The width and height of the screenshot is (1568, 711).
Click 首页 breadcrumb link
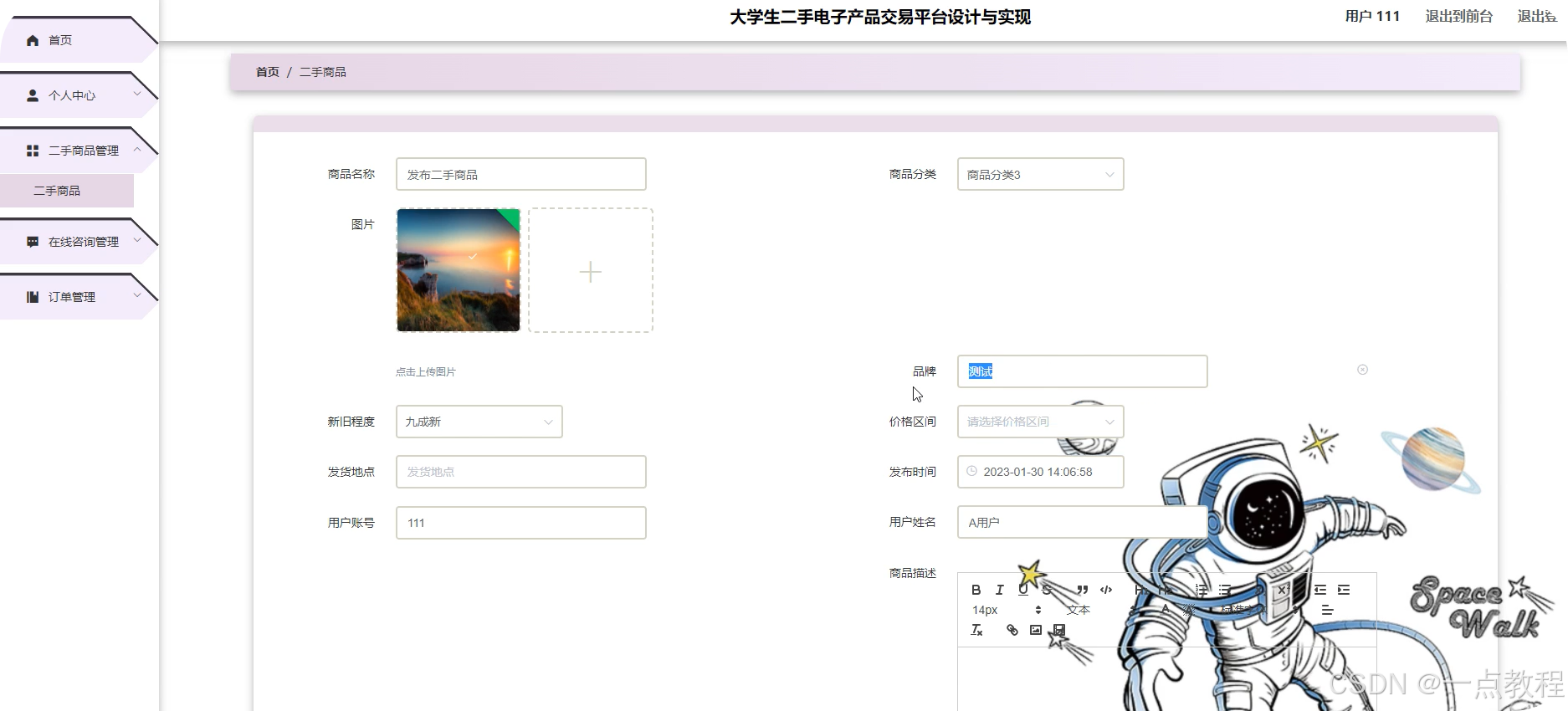click(x=268, y=72)
